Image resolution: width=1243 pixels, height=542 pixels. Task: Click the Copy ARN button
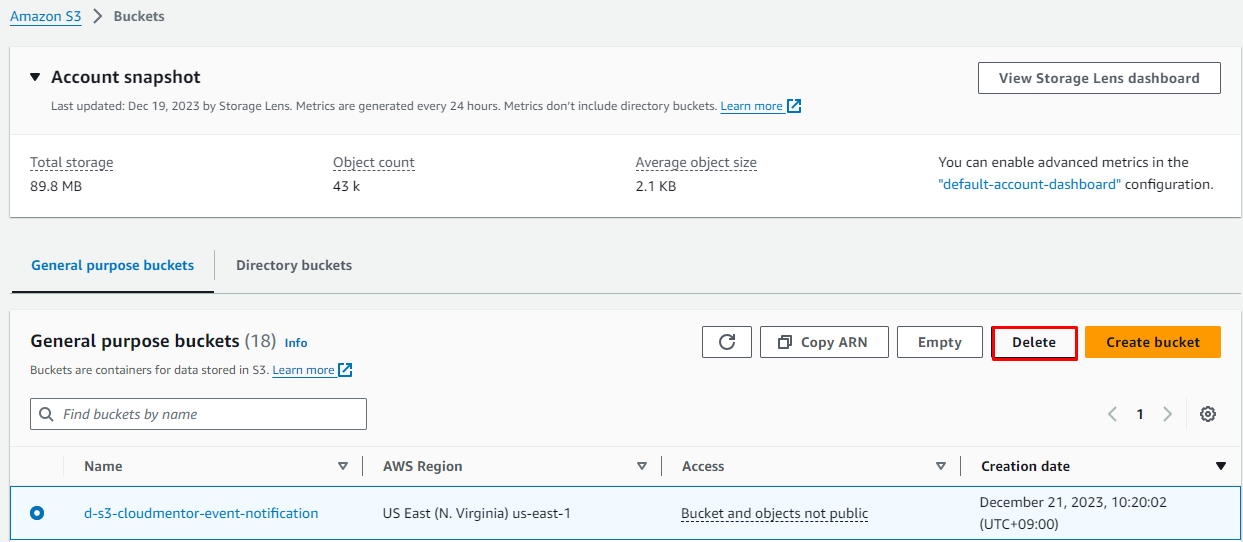pos(823,342)
